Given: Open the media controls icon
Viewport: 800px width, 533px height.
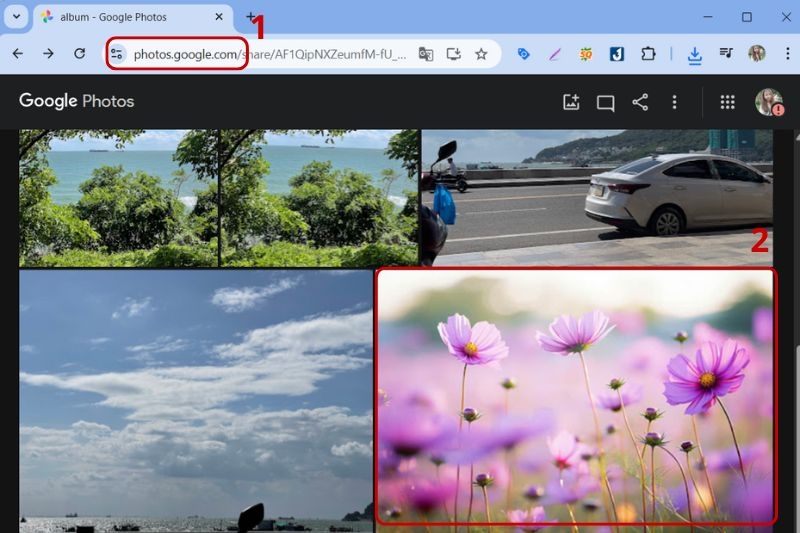Looking at the screenshot, I should (726, 53).
